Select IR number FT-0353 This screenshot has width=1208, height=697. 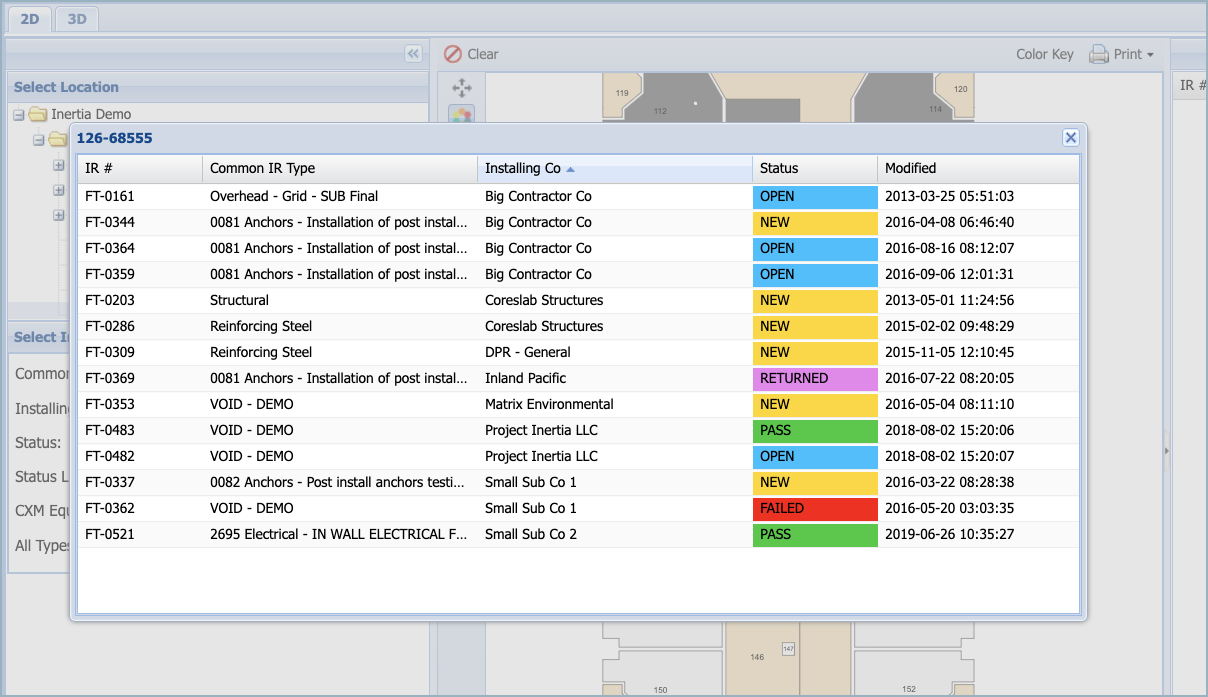point(110,404)
